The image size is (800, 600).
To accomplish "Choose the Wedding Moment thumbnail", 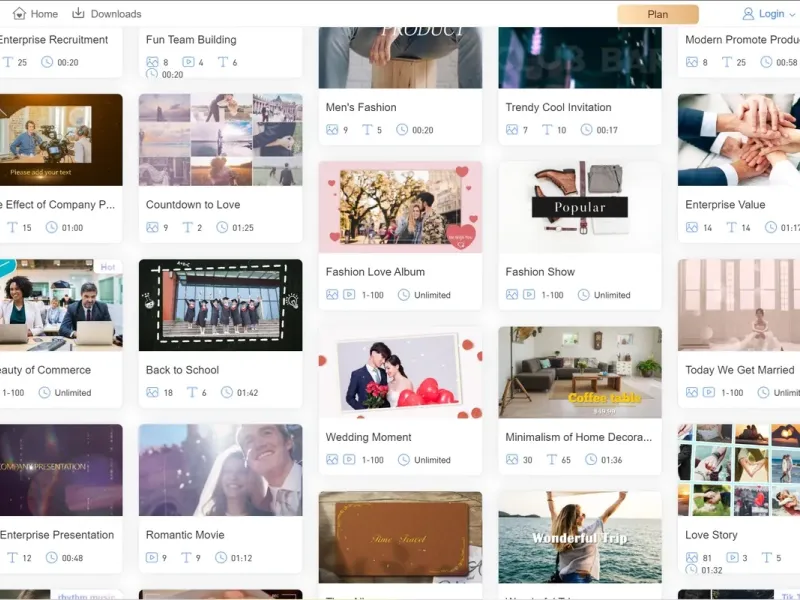I will point(401,372).
